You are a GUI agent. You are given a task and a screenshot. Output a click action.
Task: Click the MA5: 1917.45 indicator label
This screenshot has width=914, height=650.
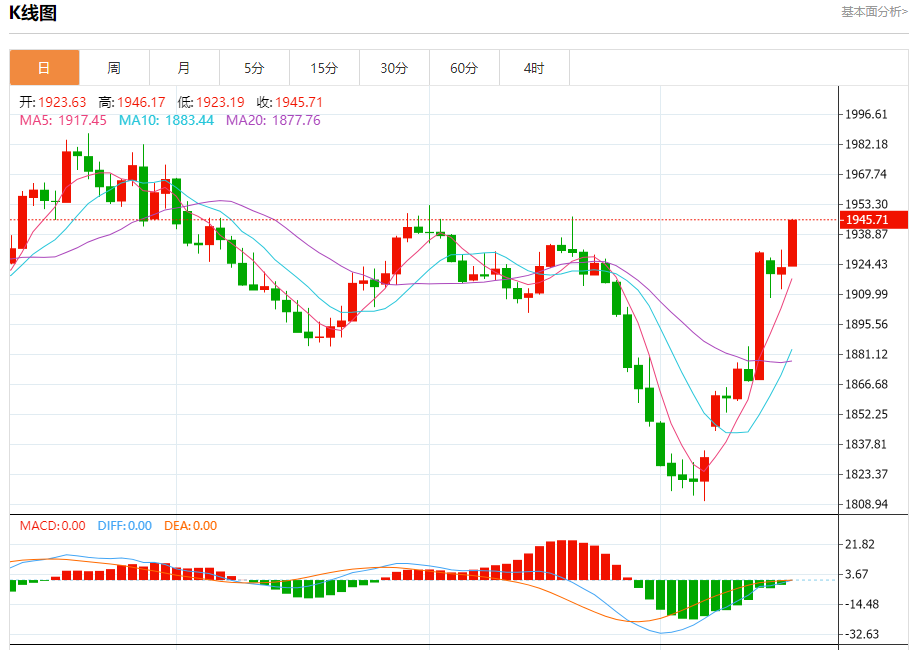pos(63,121)
